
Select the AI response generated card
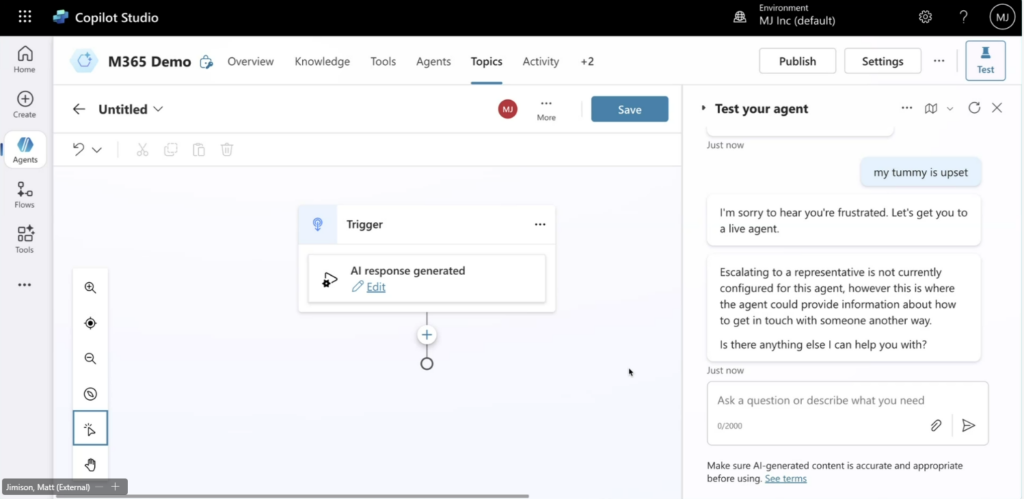tap(426, 279)
